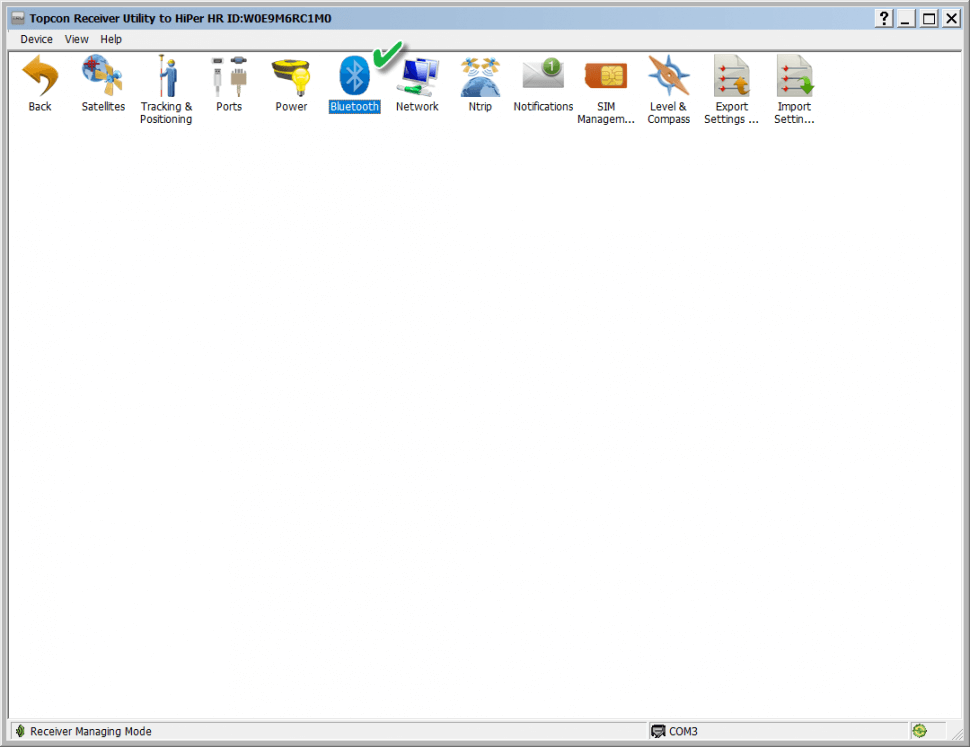Click the Back arrow icon
Screen dimensions: 970x747
tap(40, 75)
